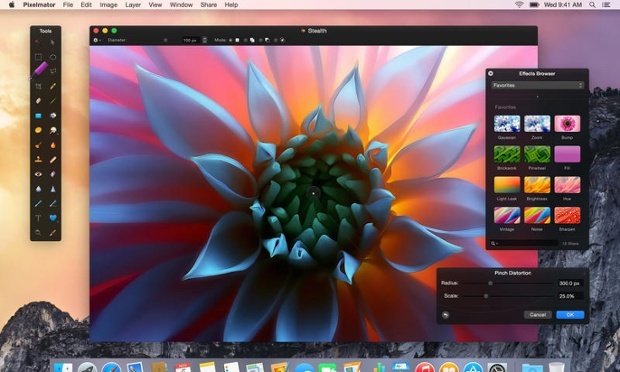Cancel the Pinch Distortion dialog
This screenshot has width=620, height=372.
click(537, 315)
